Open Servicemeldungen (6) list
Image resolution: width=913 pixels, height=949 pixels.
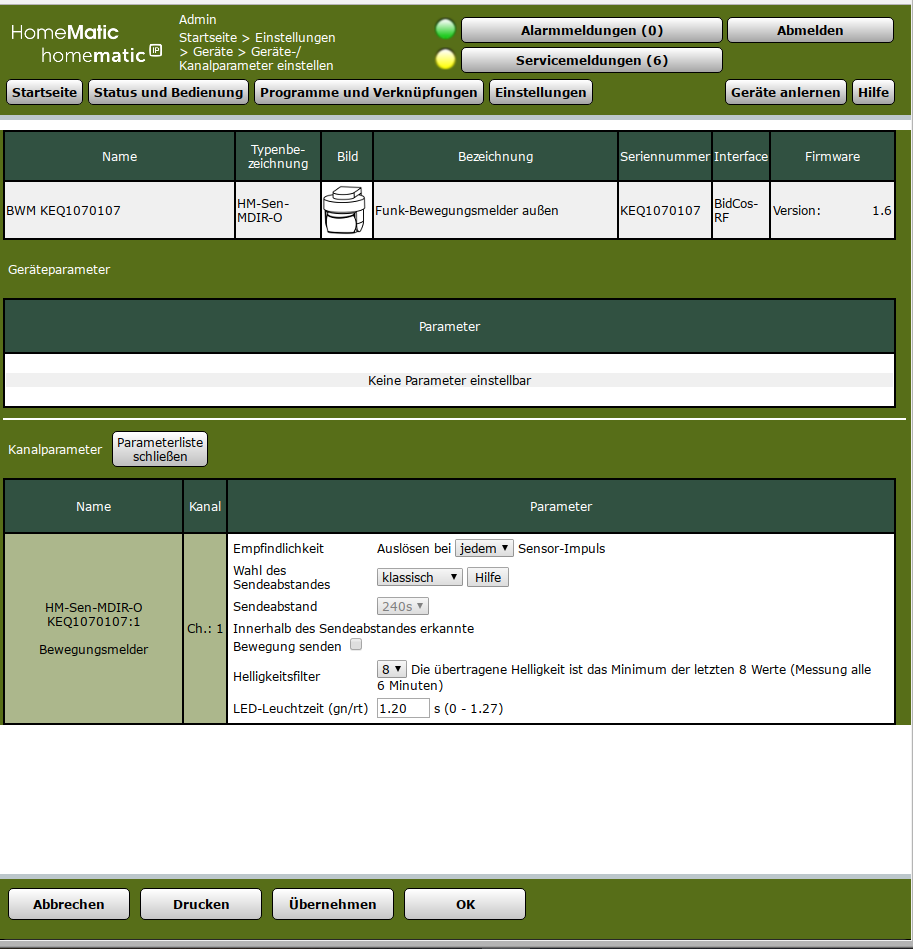(592, 61)
